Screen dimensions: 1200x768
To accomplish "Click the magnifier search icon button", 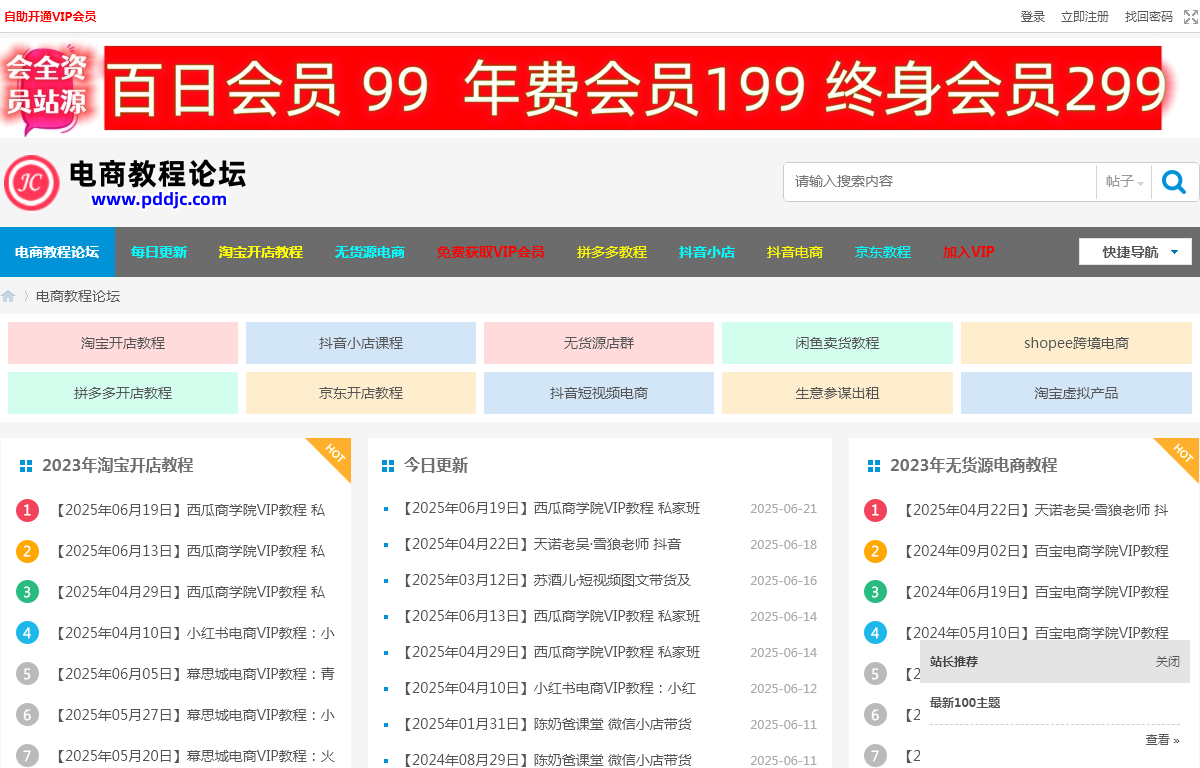I will coord(1174,182).
